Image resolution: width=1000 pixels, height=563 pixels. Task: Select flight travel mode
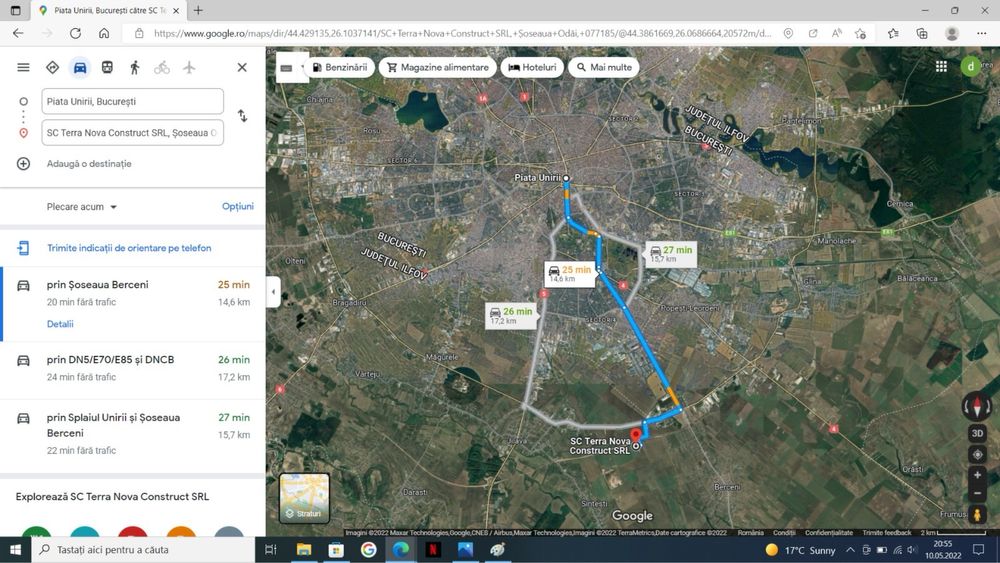189,67
